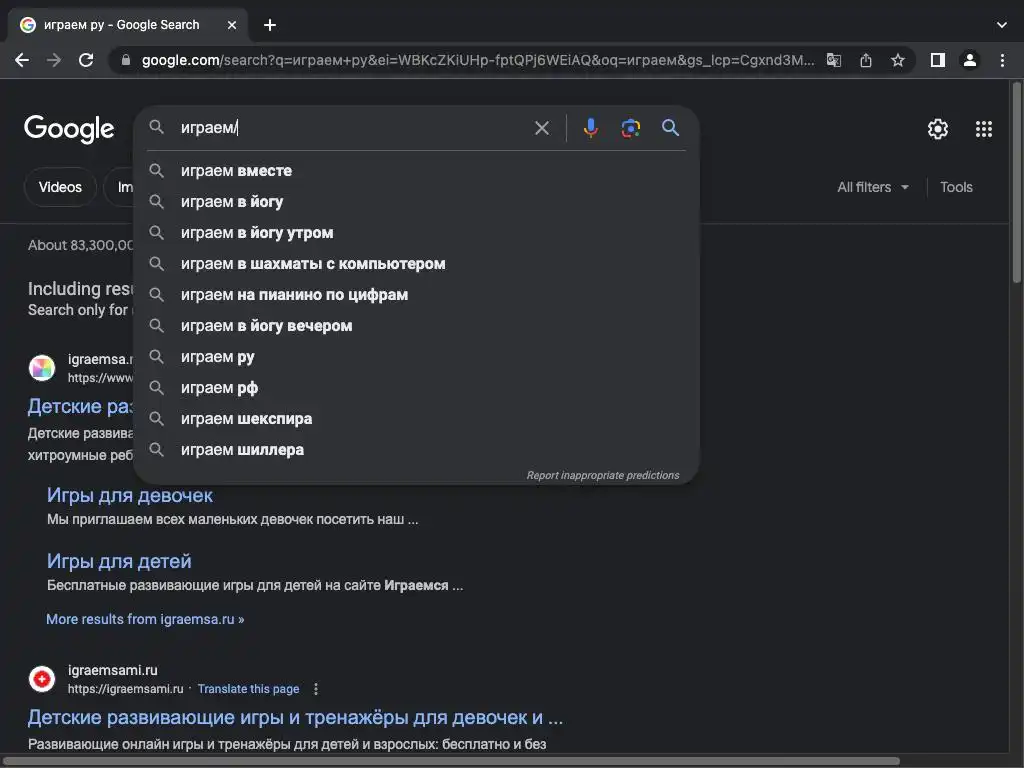Click the igraemsa.ru site favicon

click(x=42, y=368)
